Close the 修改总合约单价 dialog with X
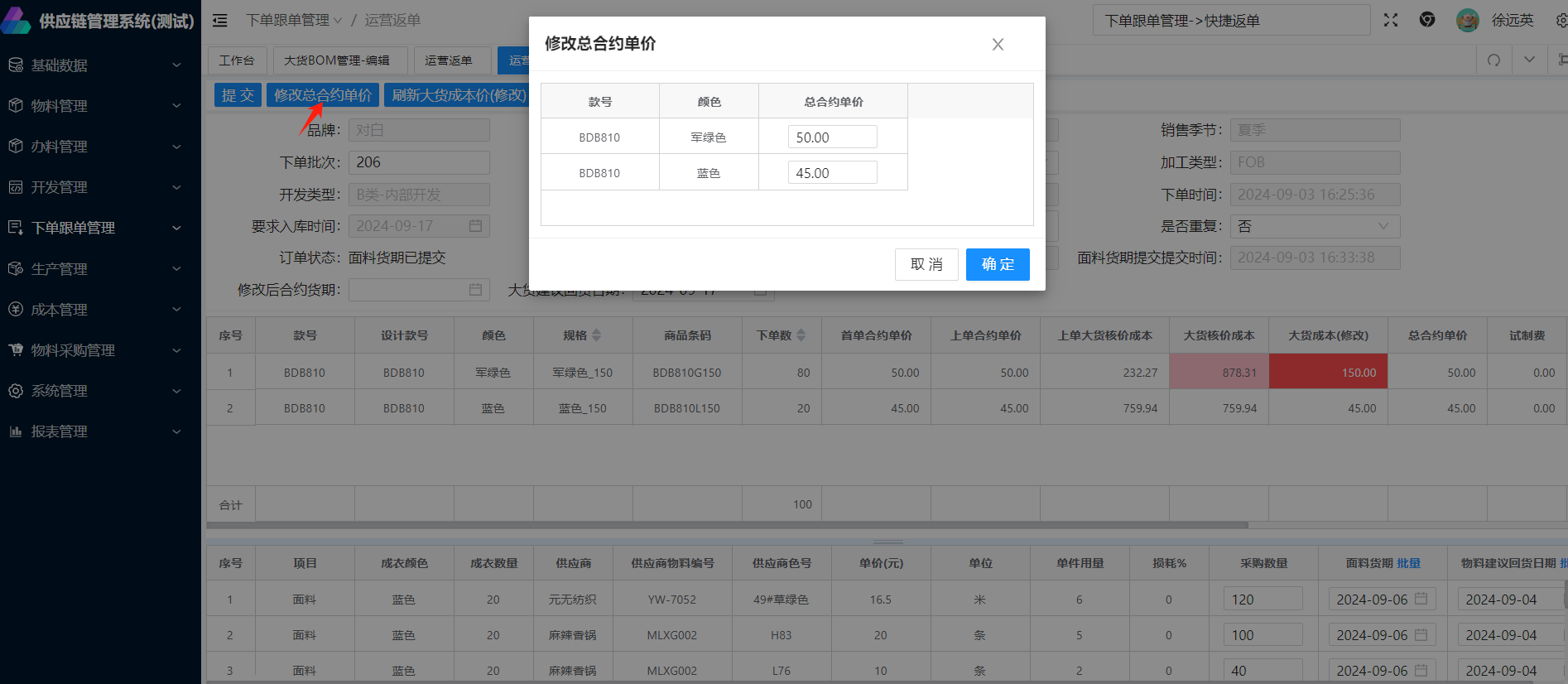 (x=998, y=45)
